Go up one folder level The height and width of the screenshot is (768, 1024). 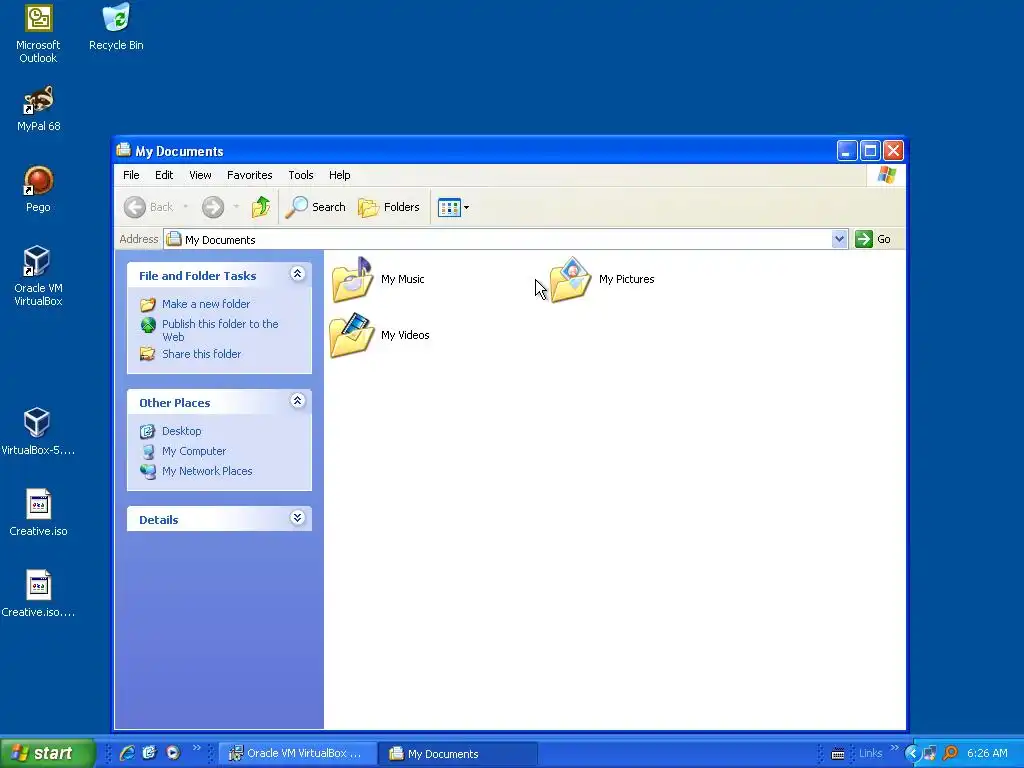click(x=261, y=207)
